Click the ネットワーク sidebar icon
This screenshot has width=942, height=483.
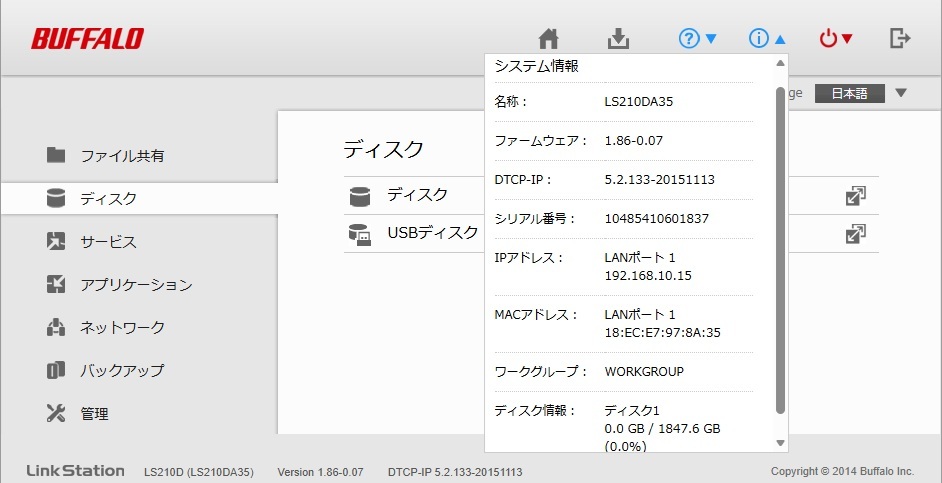point(56,327)
